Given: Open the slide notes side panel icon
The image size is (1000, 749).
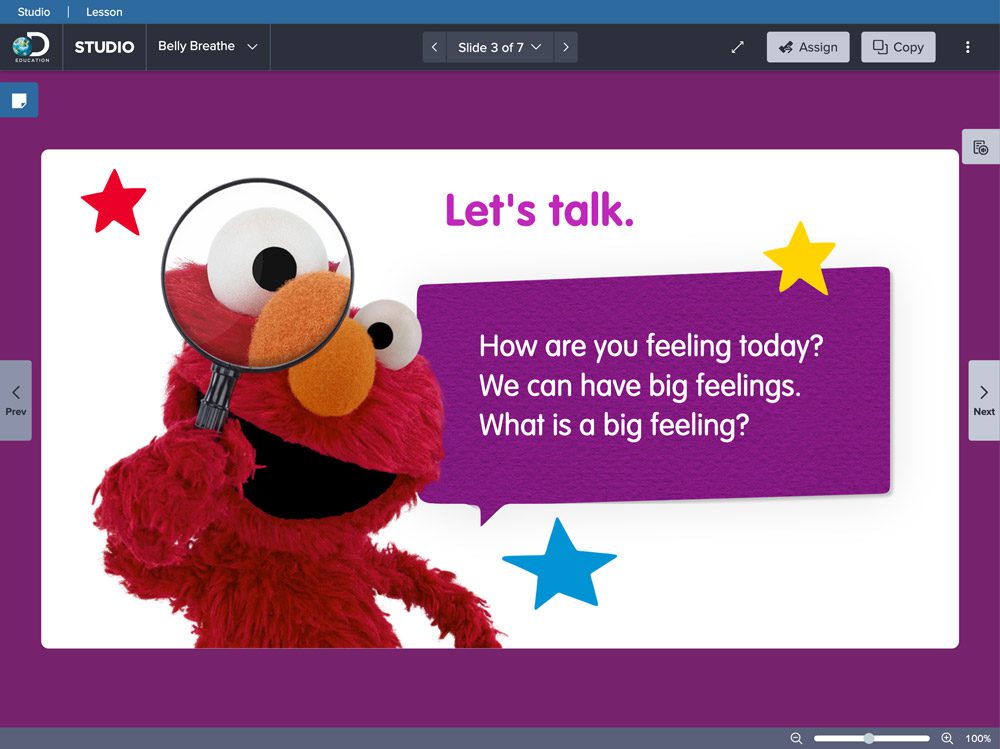Looking at the screenshot, I should click(980, 147).
